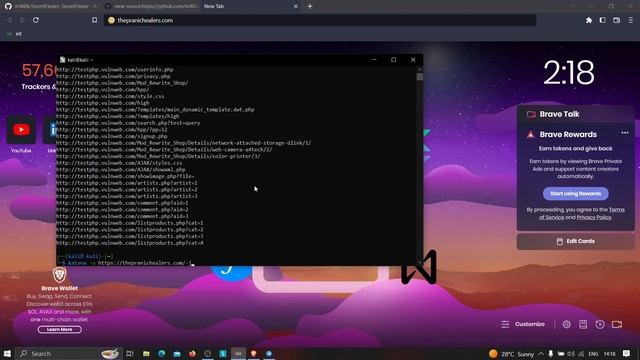Screen dimensions: 640x360
Task: Switch to the SecretFinder GitHub tab
Action: click(x=50, y=6)
